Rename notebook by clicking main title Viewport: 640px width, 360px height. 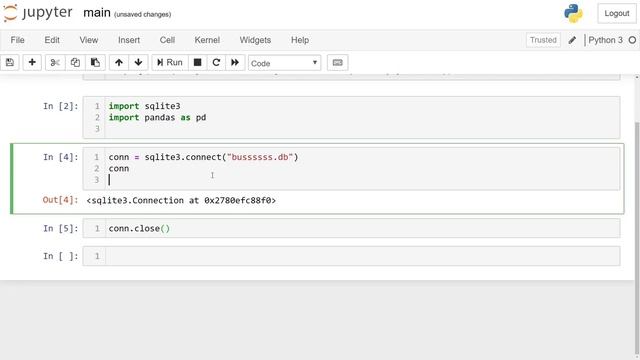coord(97,13)
